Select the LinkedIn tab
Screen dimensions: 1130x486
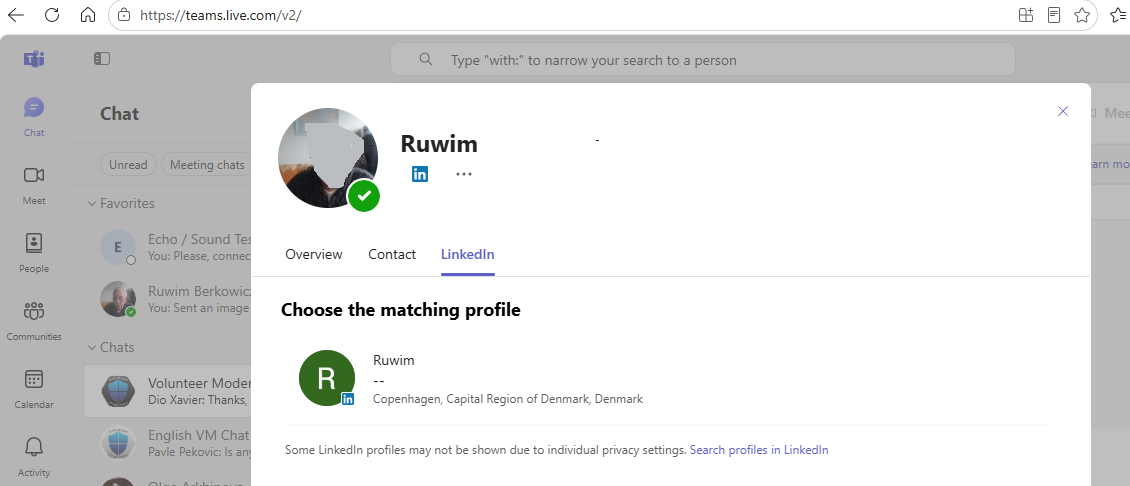[x=468, y=255]
